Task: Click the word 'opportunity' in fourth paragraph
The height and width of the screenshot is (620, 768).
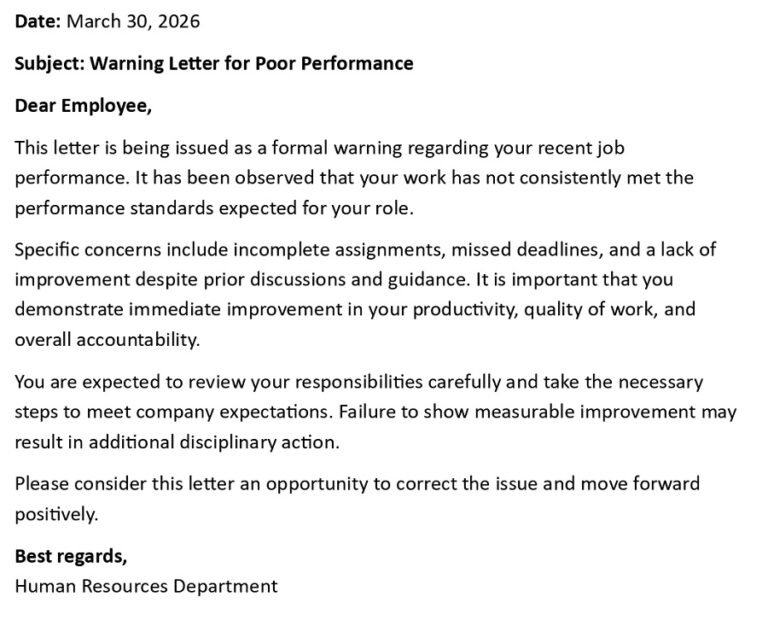Action: 316,484
